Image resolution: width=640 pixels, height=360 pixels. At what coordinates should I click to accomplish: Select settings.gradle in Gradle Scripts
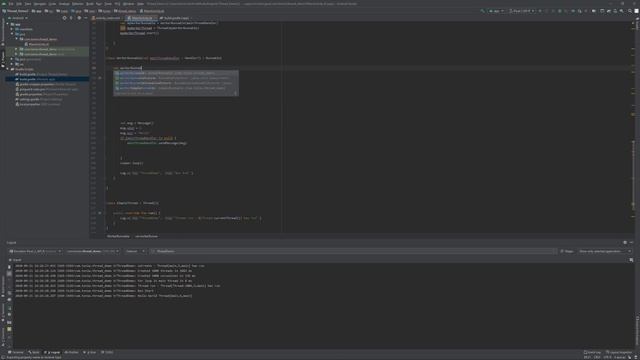(47, 99)
